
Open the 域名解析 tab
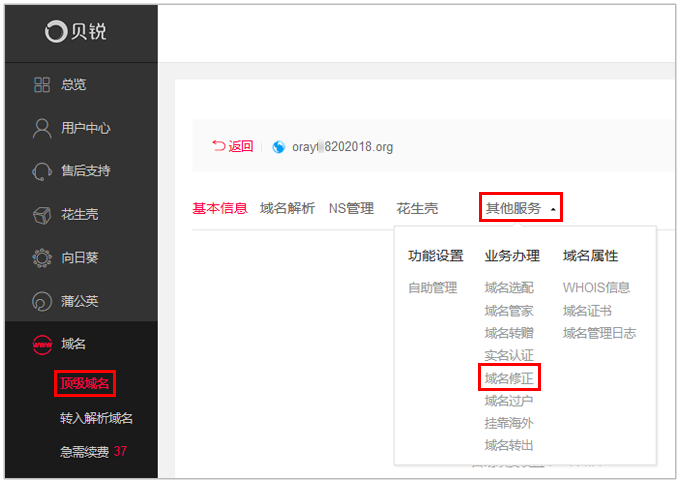pos(287,208)
